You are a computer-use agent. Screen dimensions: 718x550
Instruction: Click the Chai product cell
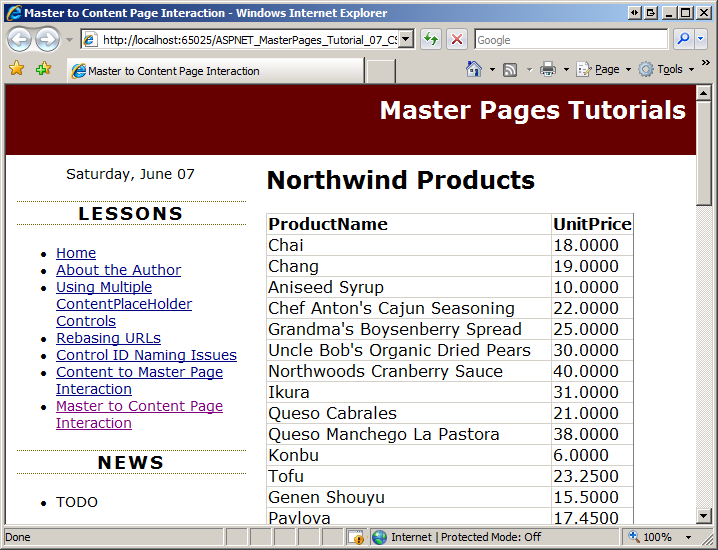coord(409,245)
